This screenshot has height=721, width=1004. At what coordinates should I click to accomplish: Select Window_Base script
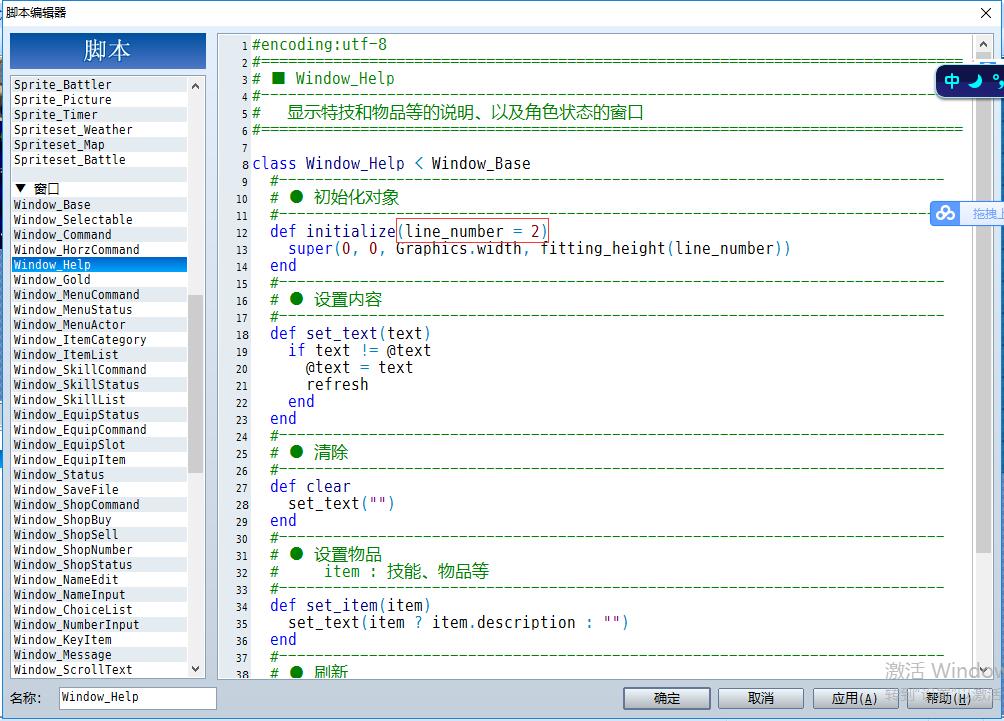pos(99,205)
